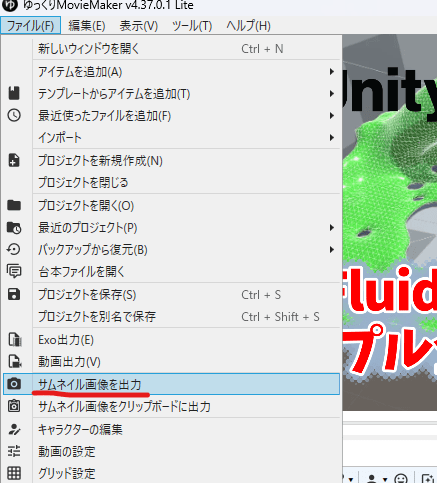
Task: Click the camera icon for thumbnail output
Action: click(x=14, y=384)
